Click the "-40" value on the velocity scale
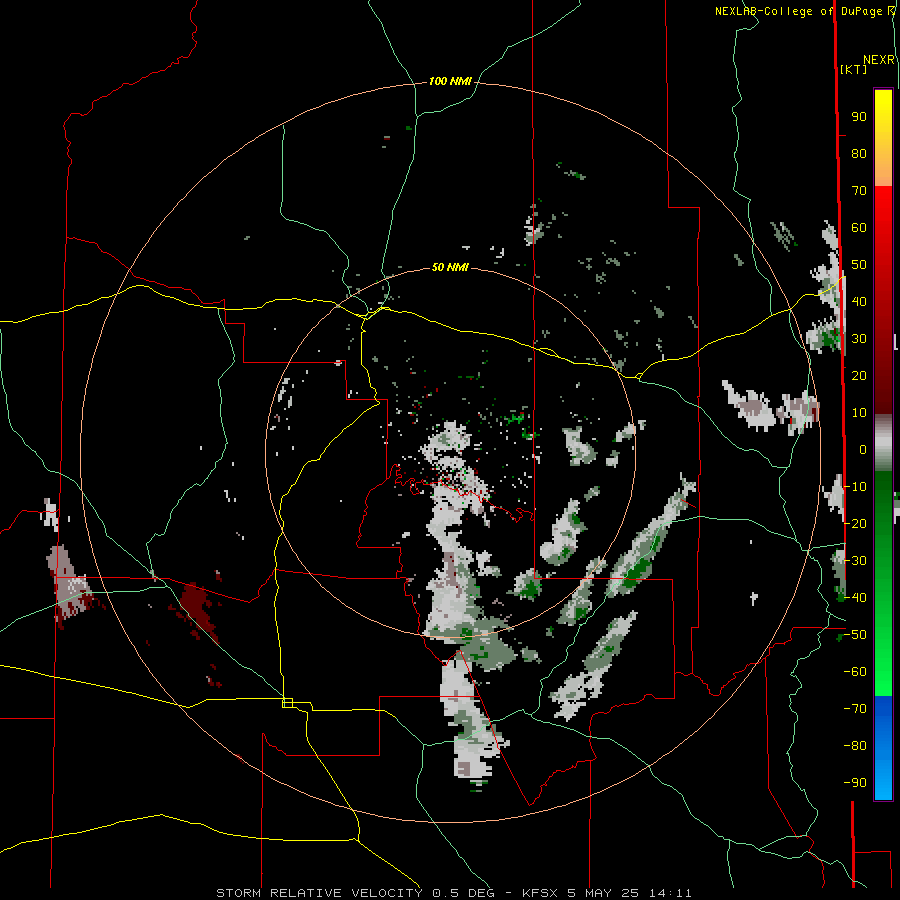The image size is (900, 900). click(855, 598)
